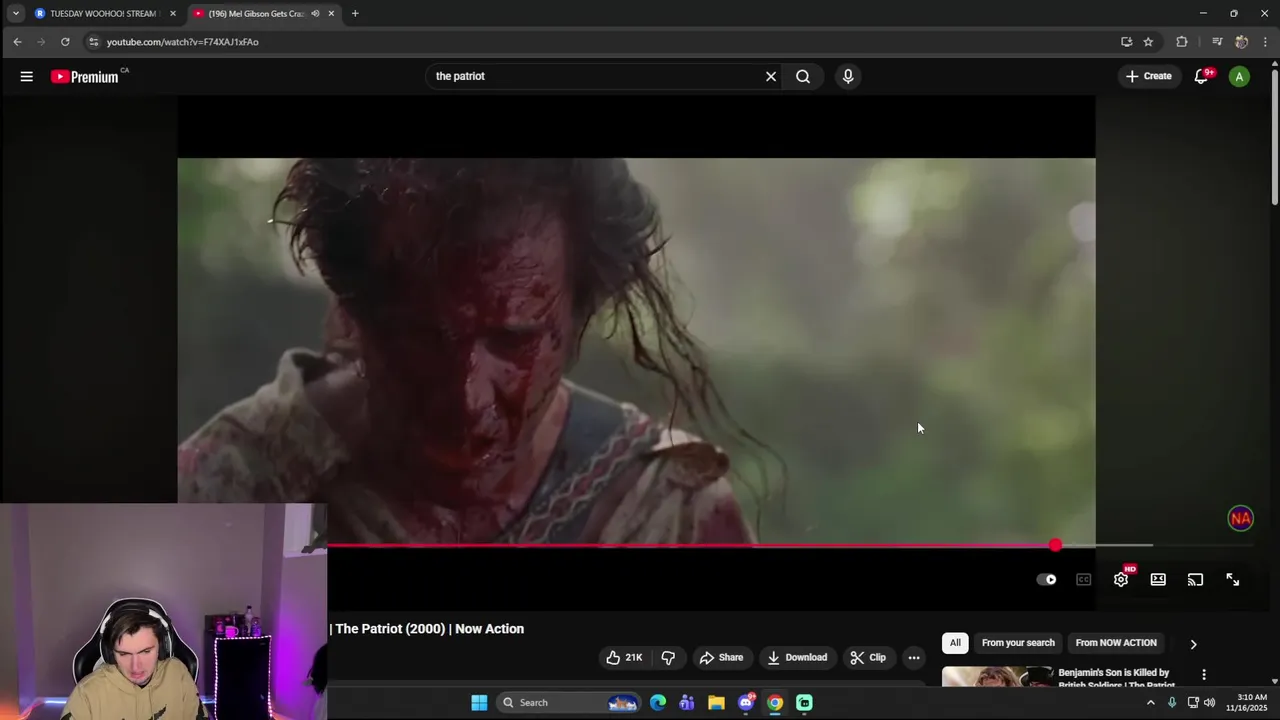Mute the tab using its speaker icon
This screenshot has width=1280, height=720.
[x=315, y=14]
